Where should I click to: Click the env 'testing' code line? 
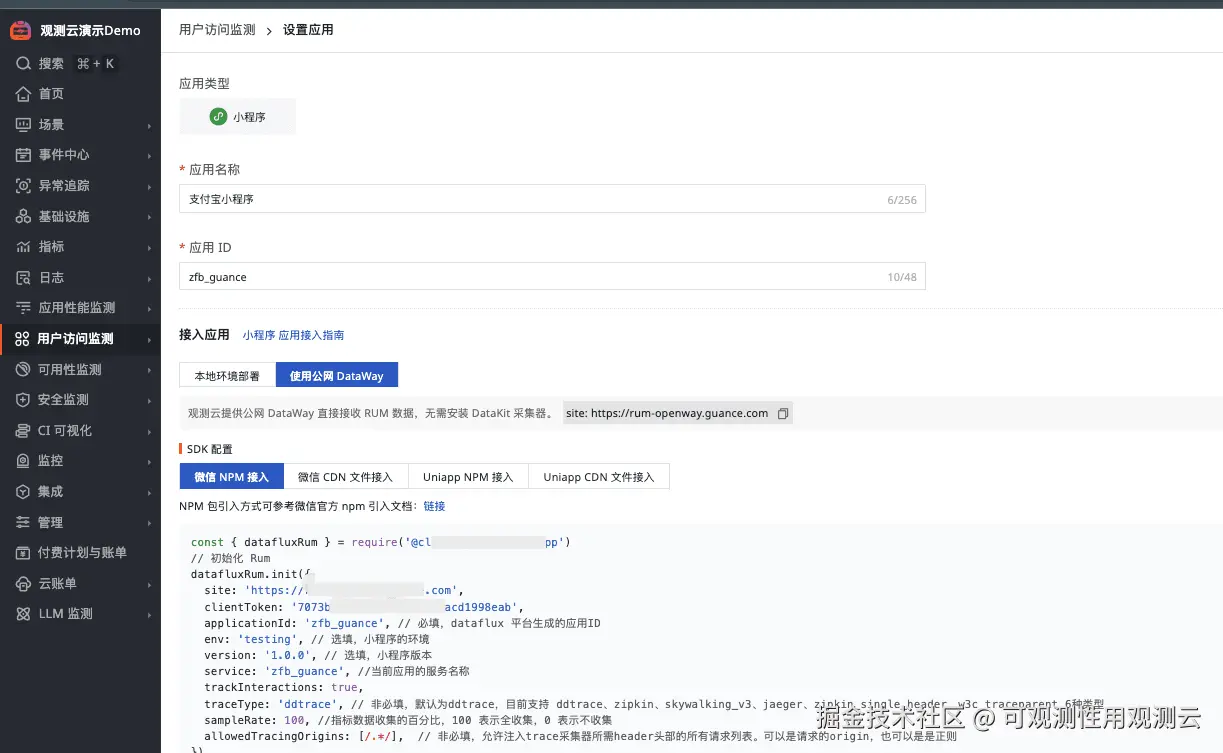pos(317,639)
